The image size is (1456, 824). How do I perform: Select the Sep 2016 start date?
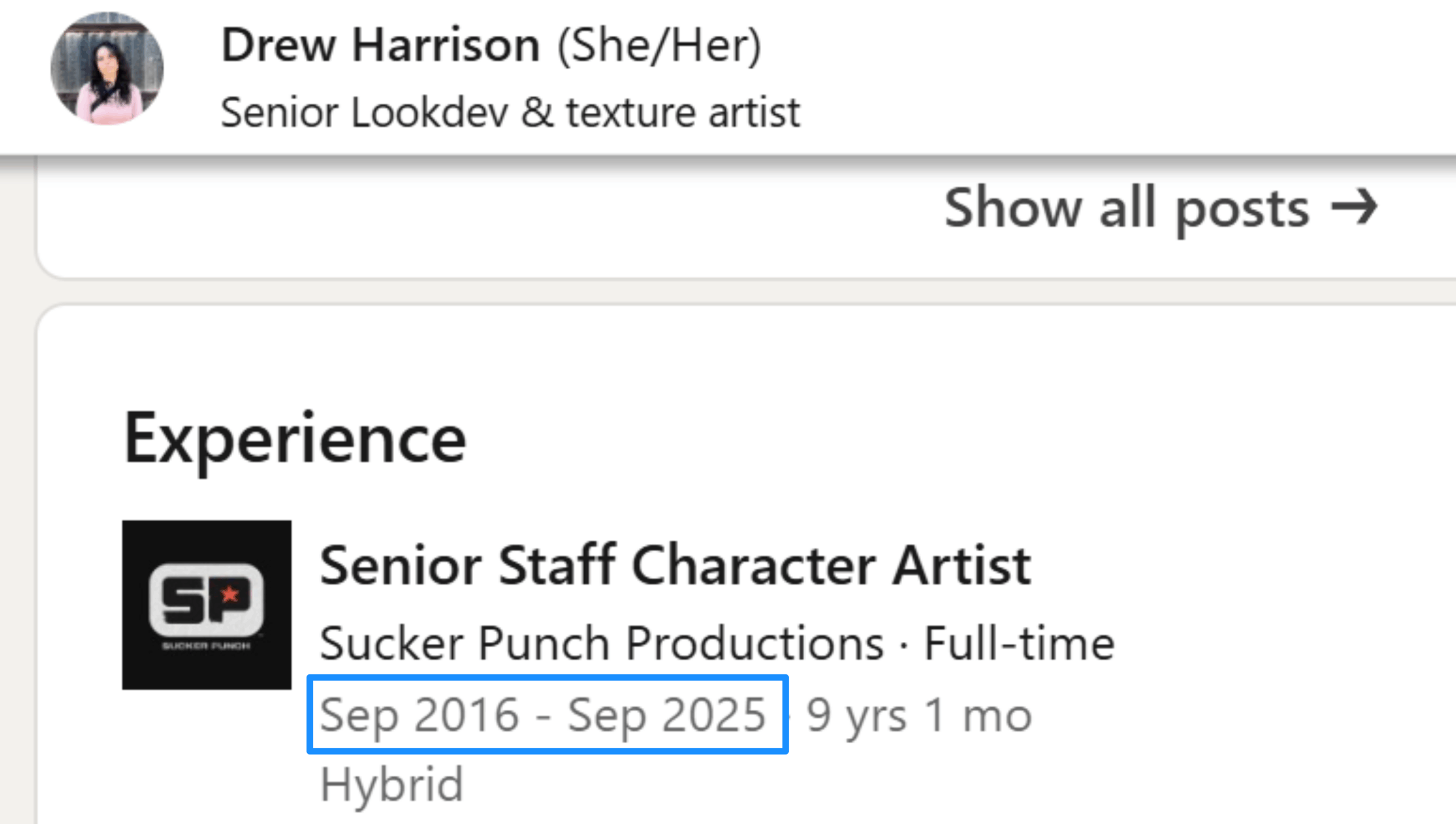(x=419, y=715)
